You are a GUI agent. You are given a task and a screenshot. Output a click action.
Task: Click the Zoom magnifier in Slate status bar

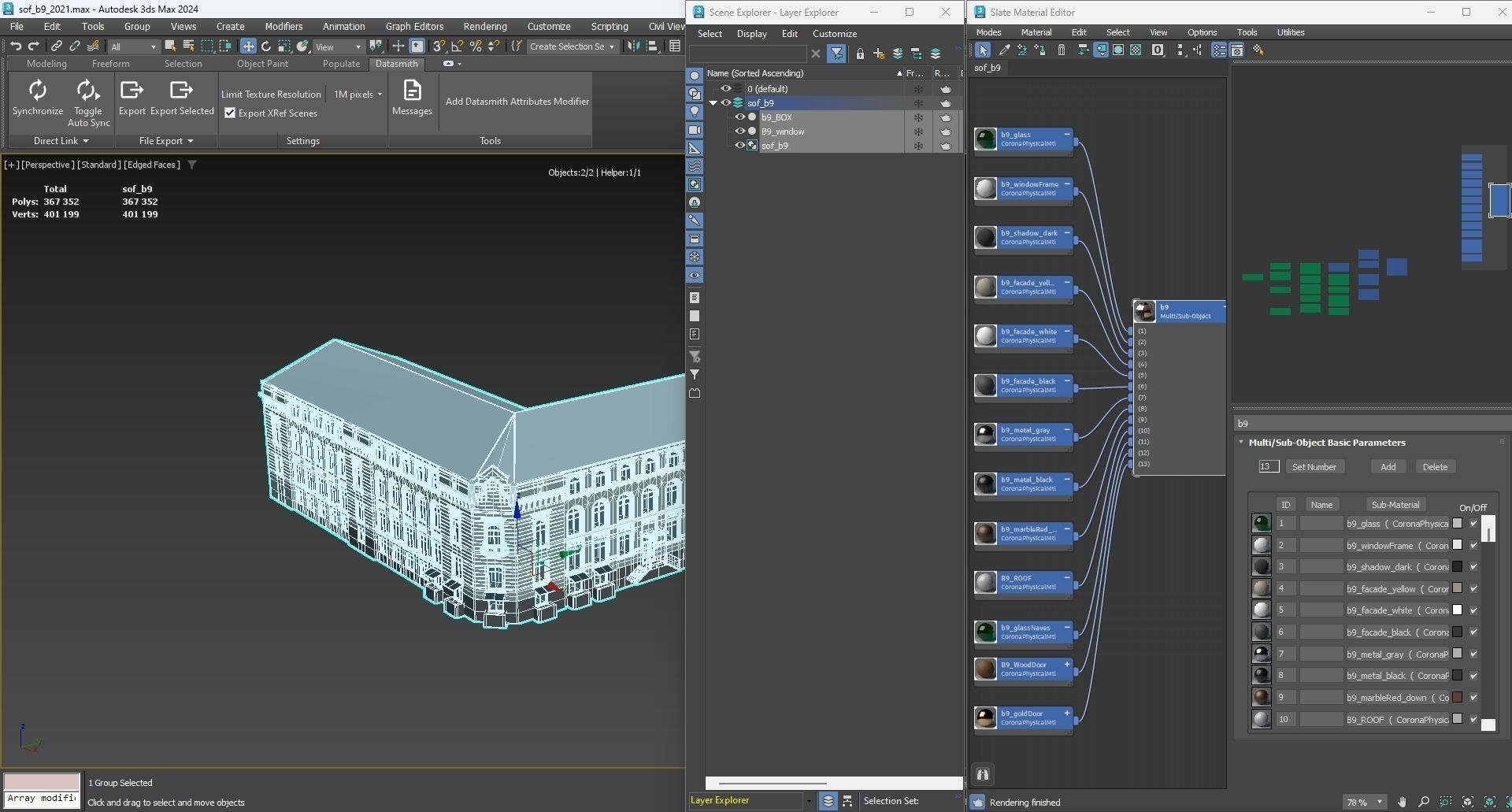[1424, 802]
